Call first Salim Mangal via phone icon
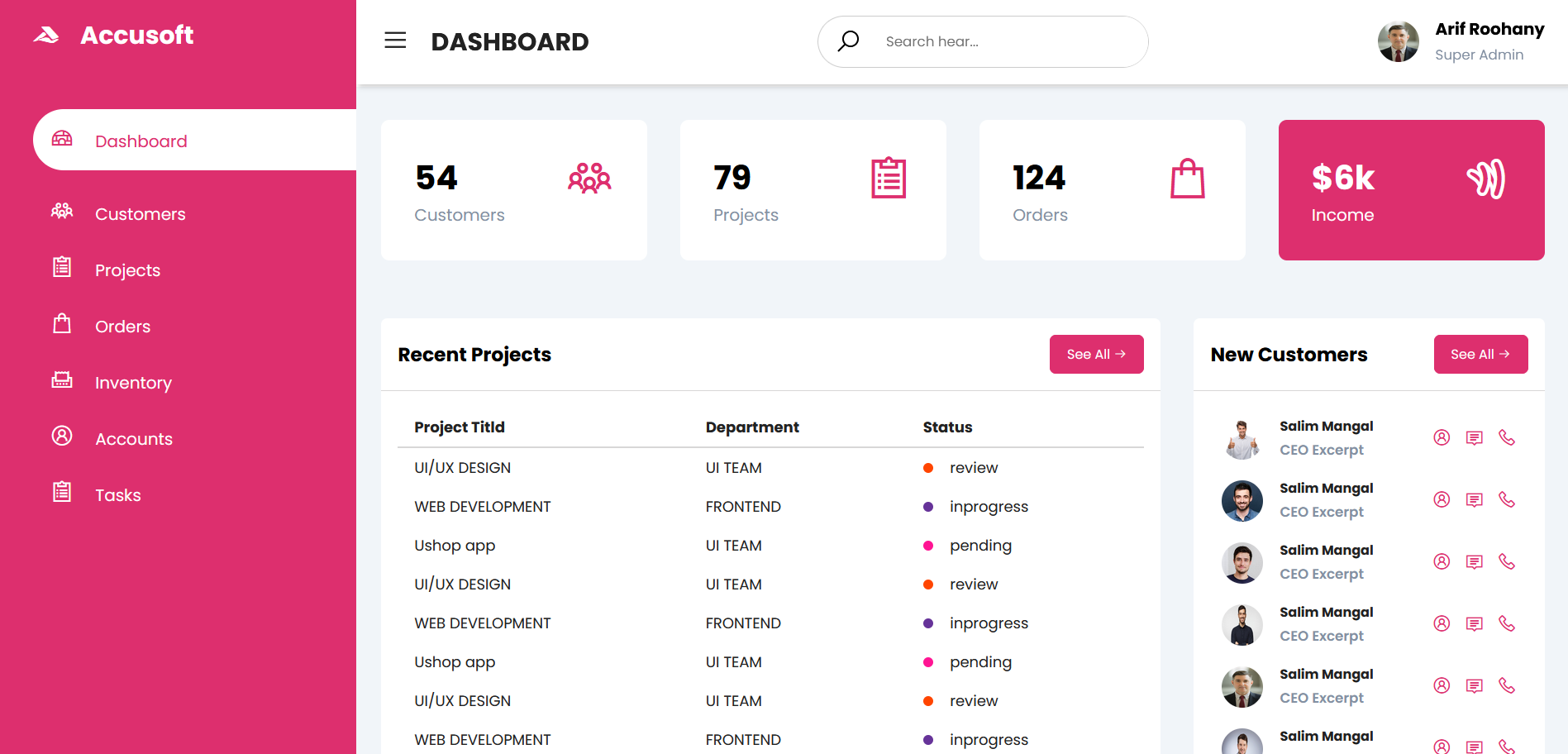Viewport: 1568px width, 754px height. (1507, 437)
